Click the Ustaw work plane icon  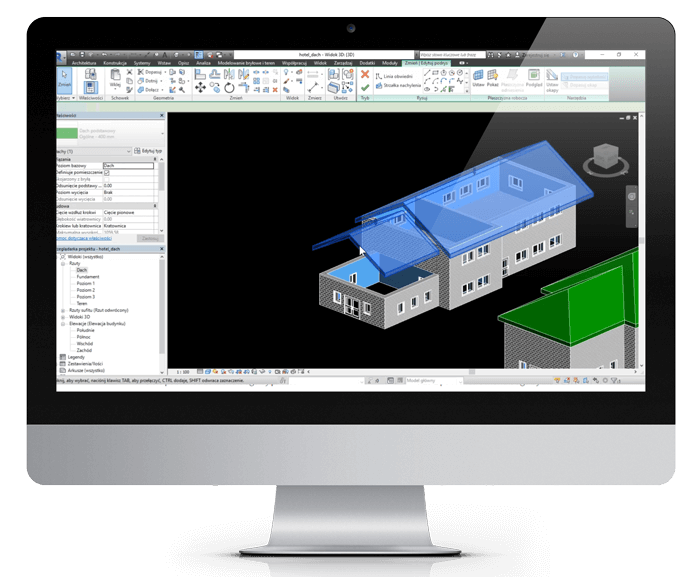click(x=478, y=78)
